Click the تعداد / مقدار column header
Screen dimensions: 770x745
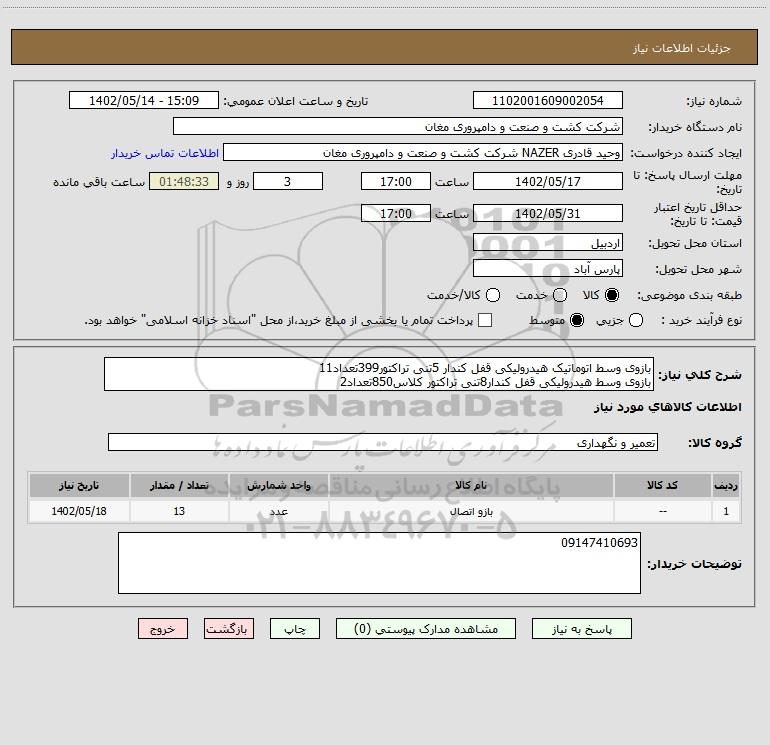(x=179, y=485)
